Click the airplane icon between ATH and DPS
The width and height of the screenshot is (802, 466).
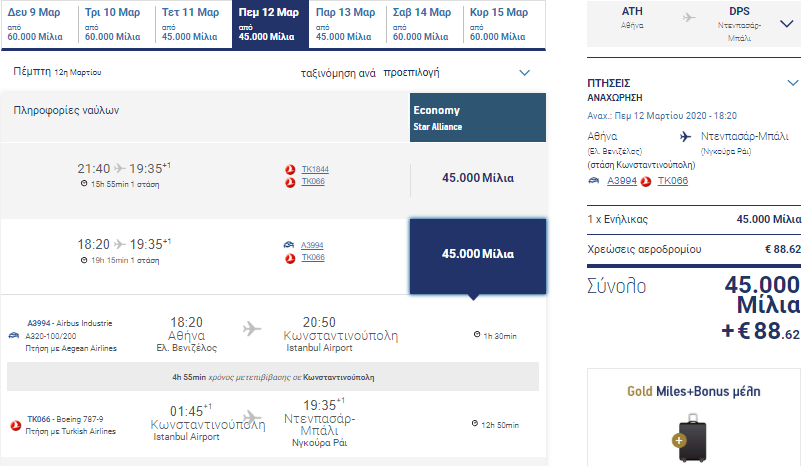(x=690, y=18)
